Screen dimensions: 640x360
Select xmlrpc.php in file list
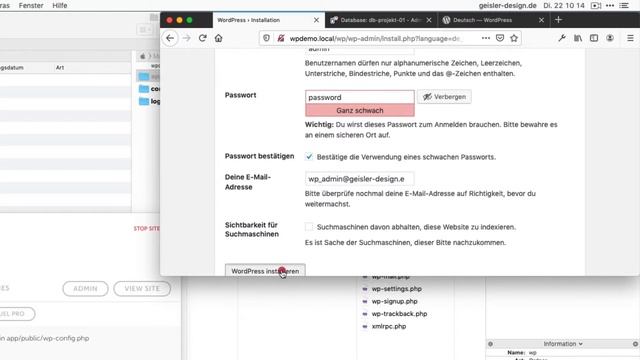point(389,327)
